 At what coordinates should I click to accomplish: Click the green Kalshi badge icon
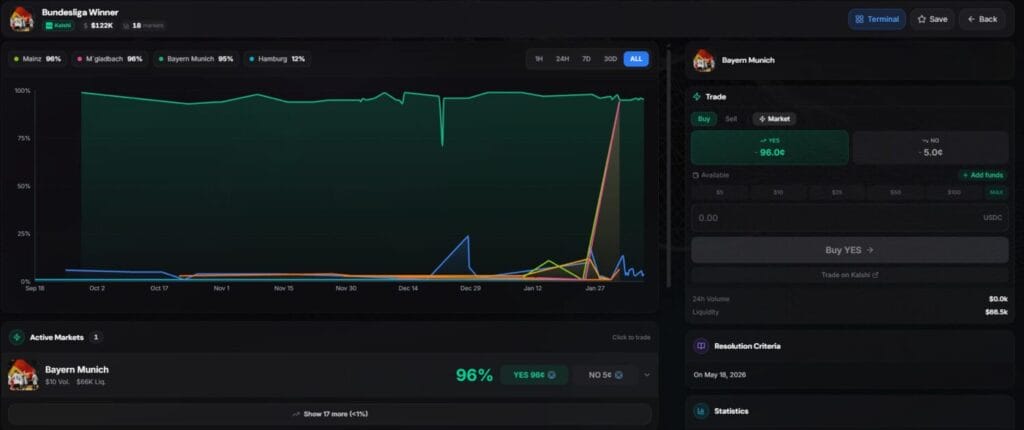(x=50, y=25)
